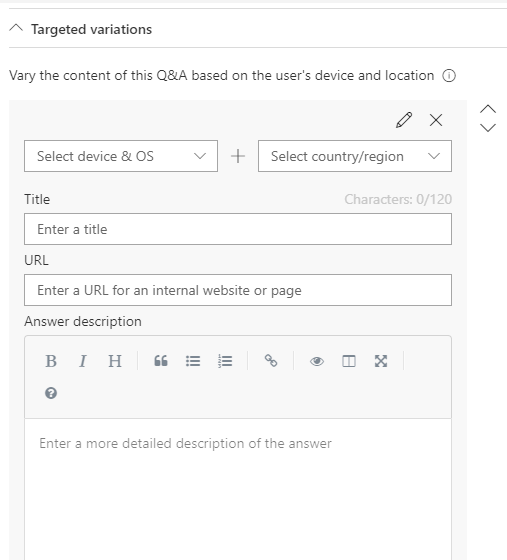
Task: Toggle preview with the eye icon
Action: click(x=317, y=361)
